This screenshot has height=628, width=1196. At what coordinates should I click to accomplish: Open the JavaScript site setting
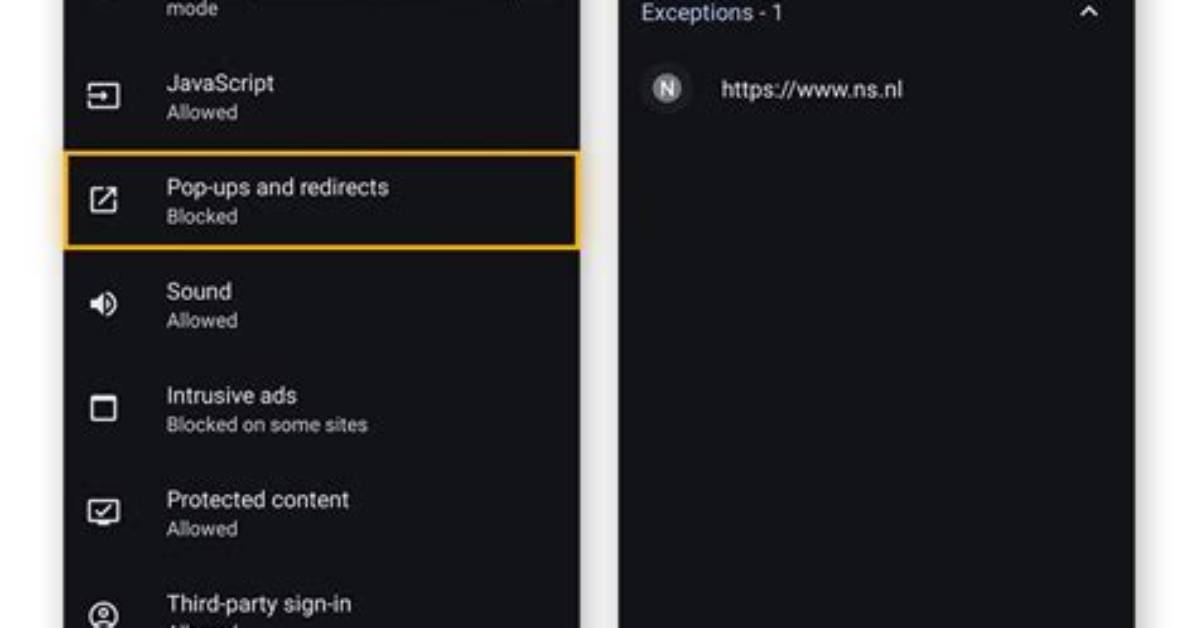[x=321, y=97]
